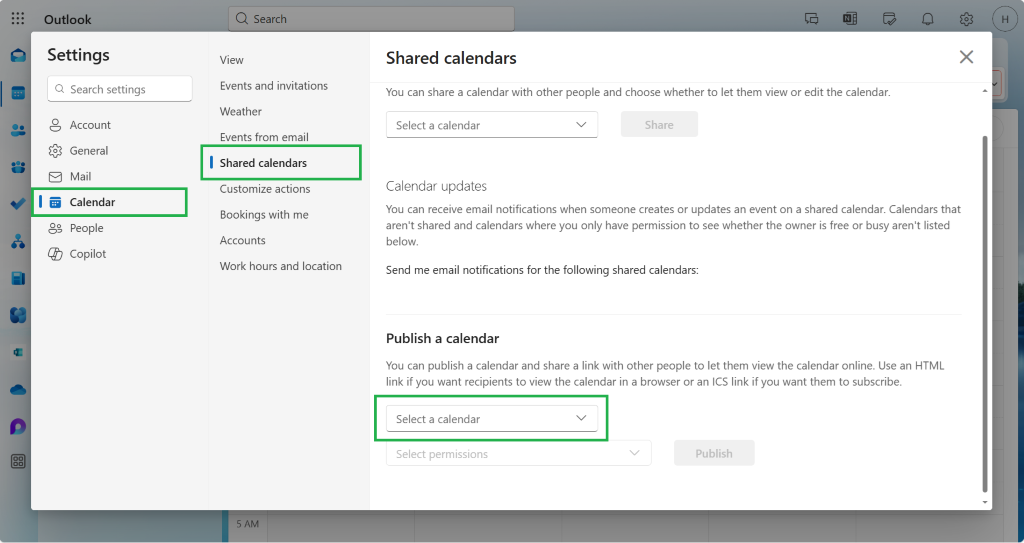Open the People app in left rail

tap(18, 131)
